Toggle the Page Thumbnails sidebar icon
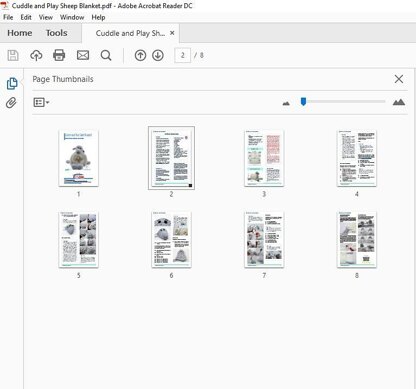 point(12,83)
